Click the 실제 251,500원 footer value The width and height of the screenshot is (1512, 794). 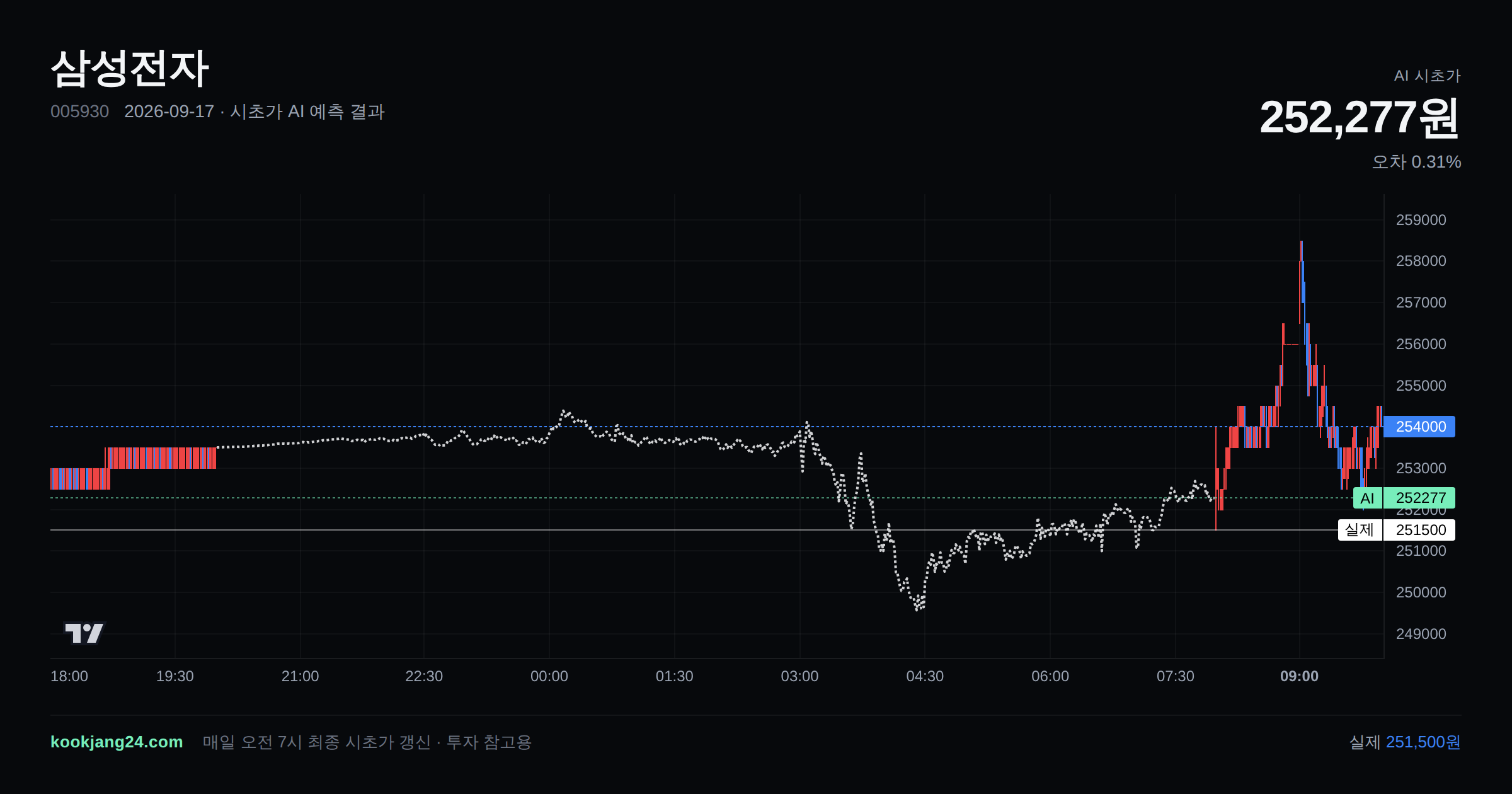[x=1405, y=742]
